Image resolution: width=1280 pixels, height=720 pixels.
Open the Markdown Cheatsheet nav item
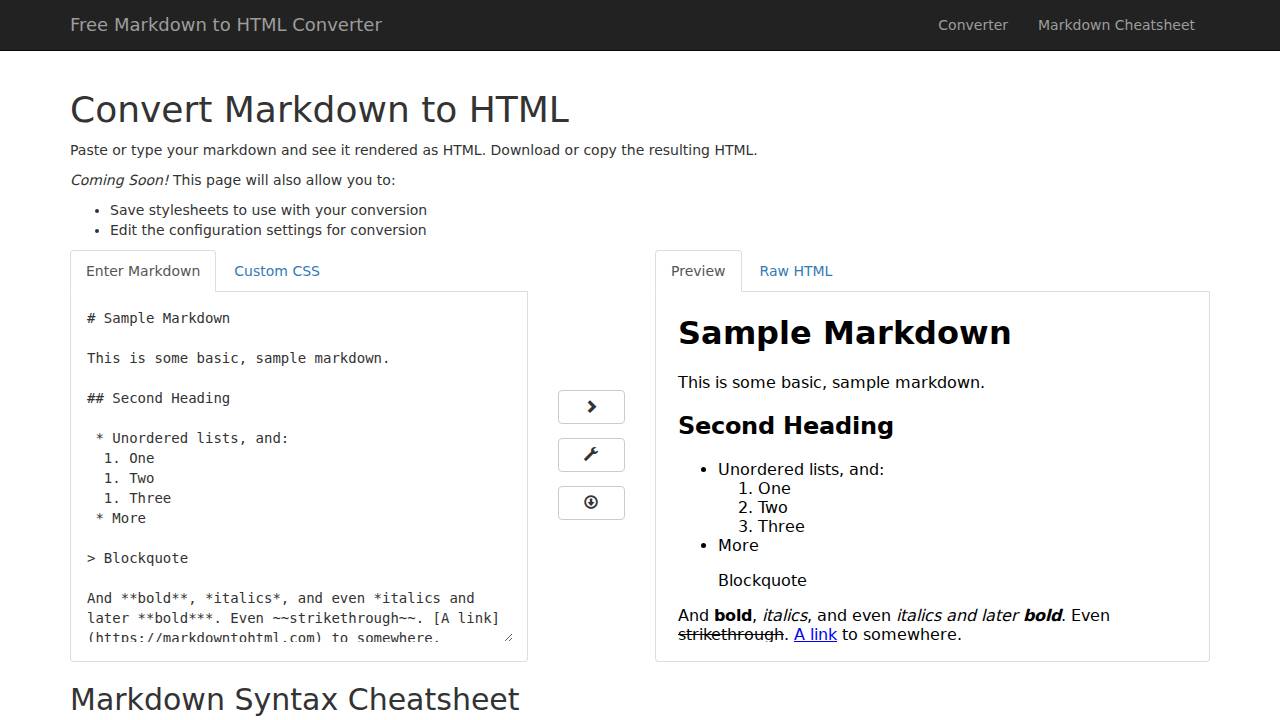click(x=1116, y=25)
